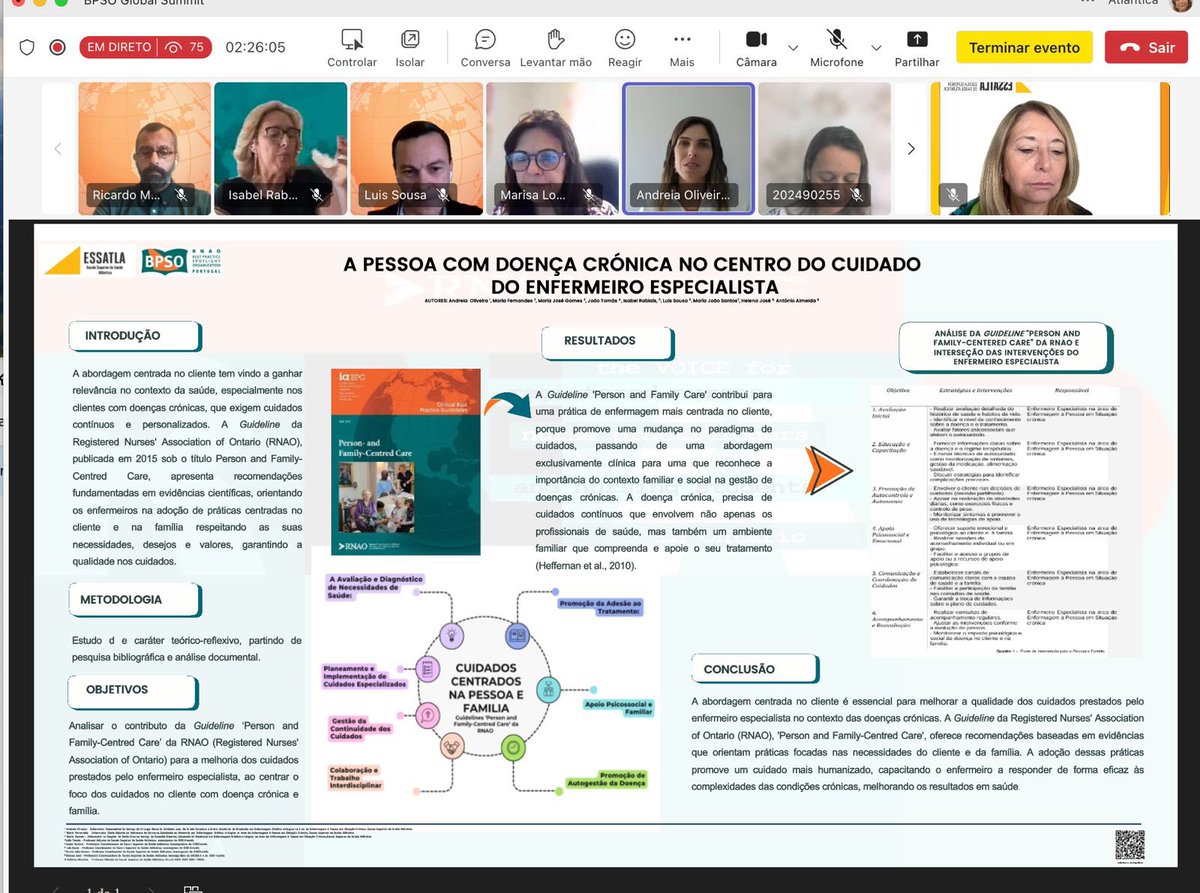Show more participants with right chevron
This screenshot has height=893, width=1200.
pos(910,149)
